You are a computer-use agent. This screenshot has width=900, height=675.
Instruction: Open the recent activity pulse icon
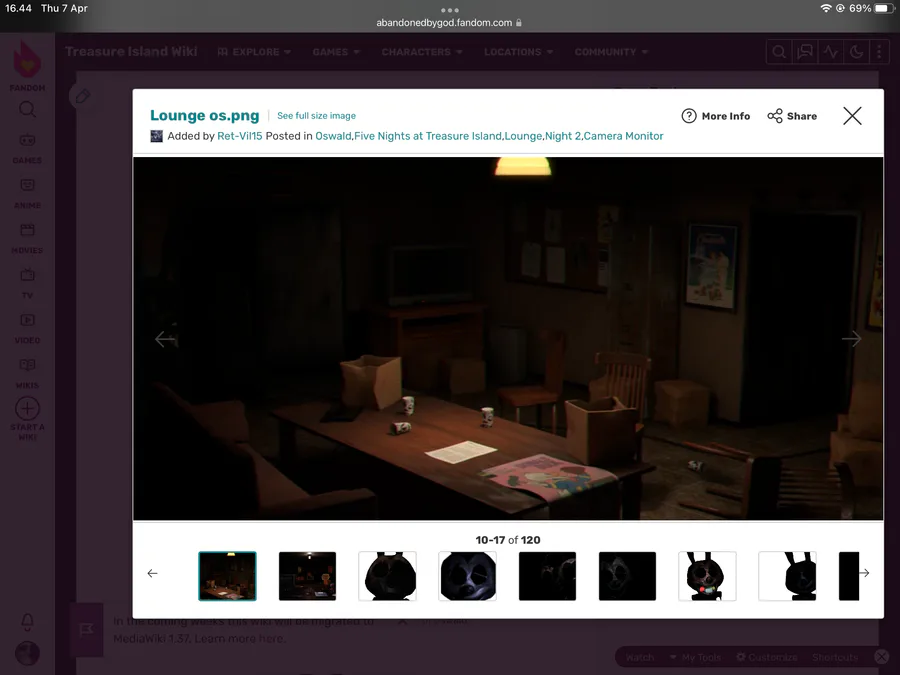[x=831, y=52]
